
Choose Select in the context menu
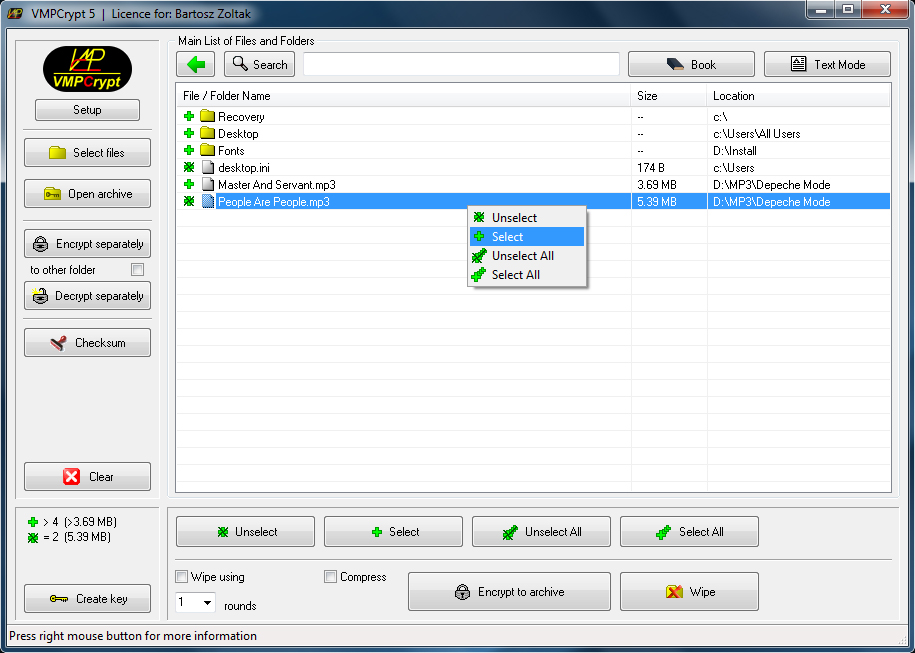pos(527,236)
